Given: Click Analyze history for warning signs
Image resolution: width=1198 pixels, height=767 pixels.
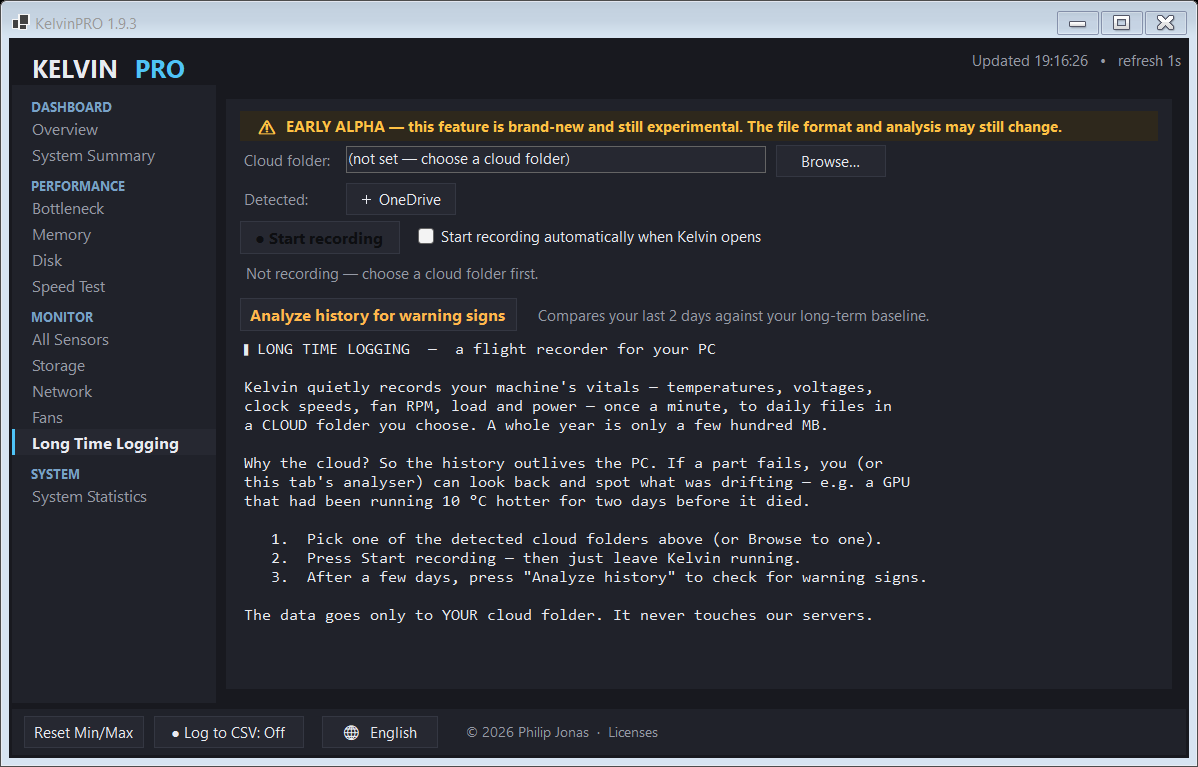Looking at the screenshot, I should (378, 315).
